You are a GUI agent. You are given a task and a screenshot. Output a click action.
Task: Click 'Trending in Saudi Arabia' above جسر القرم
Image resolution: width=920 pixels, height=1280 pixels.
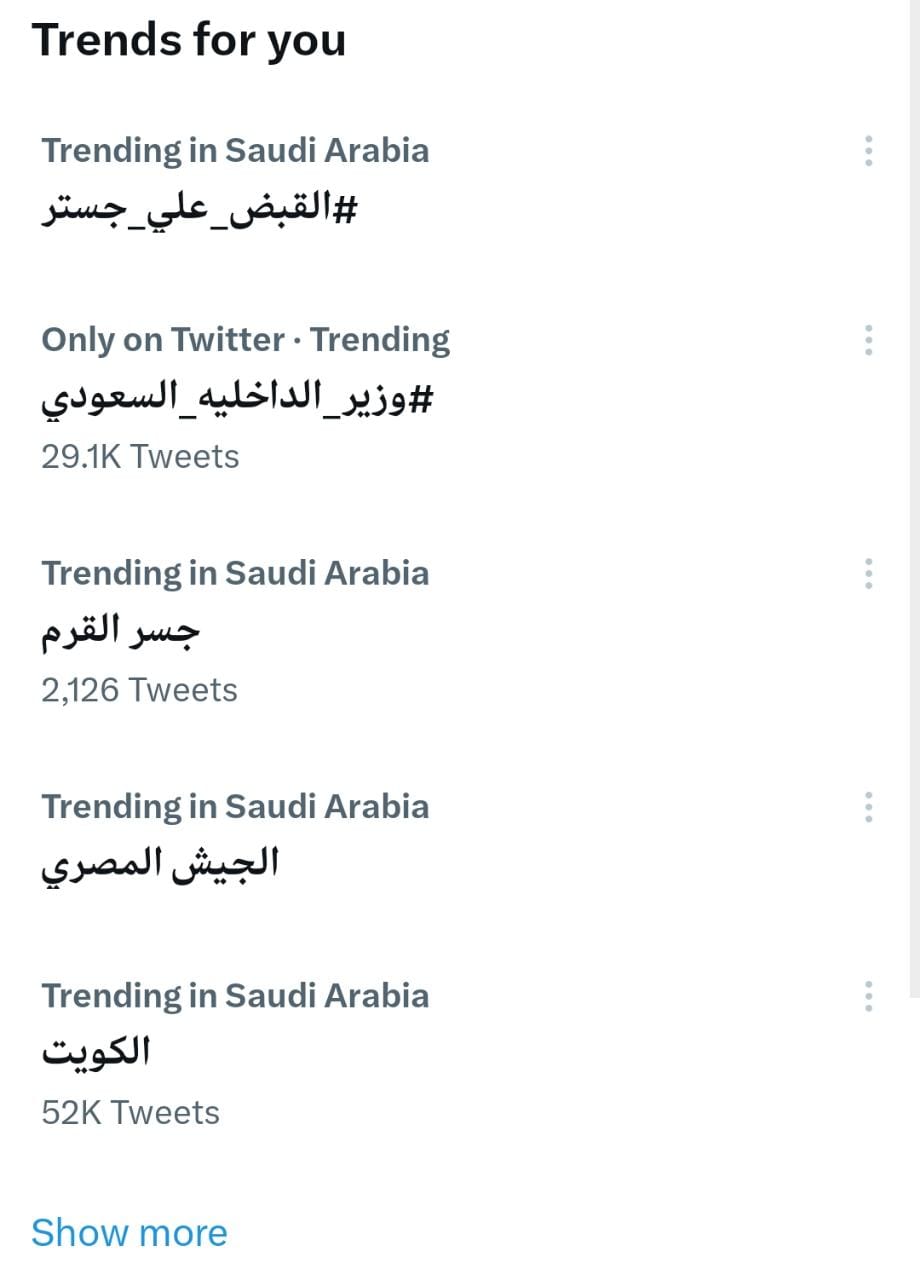click(235, 574)
